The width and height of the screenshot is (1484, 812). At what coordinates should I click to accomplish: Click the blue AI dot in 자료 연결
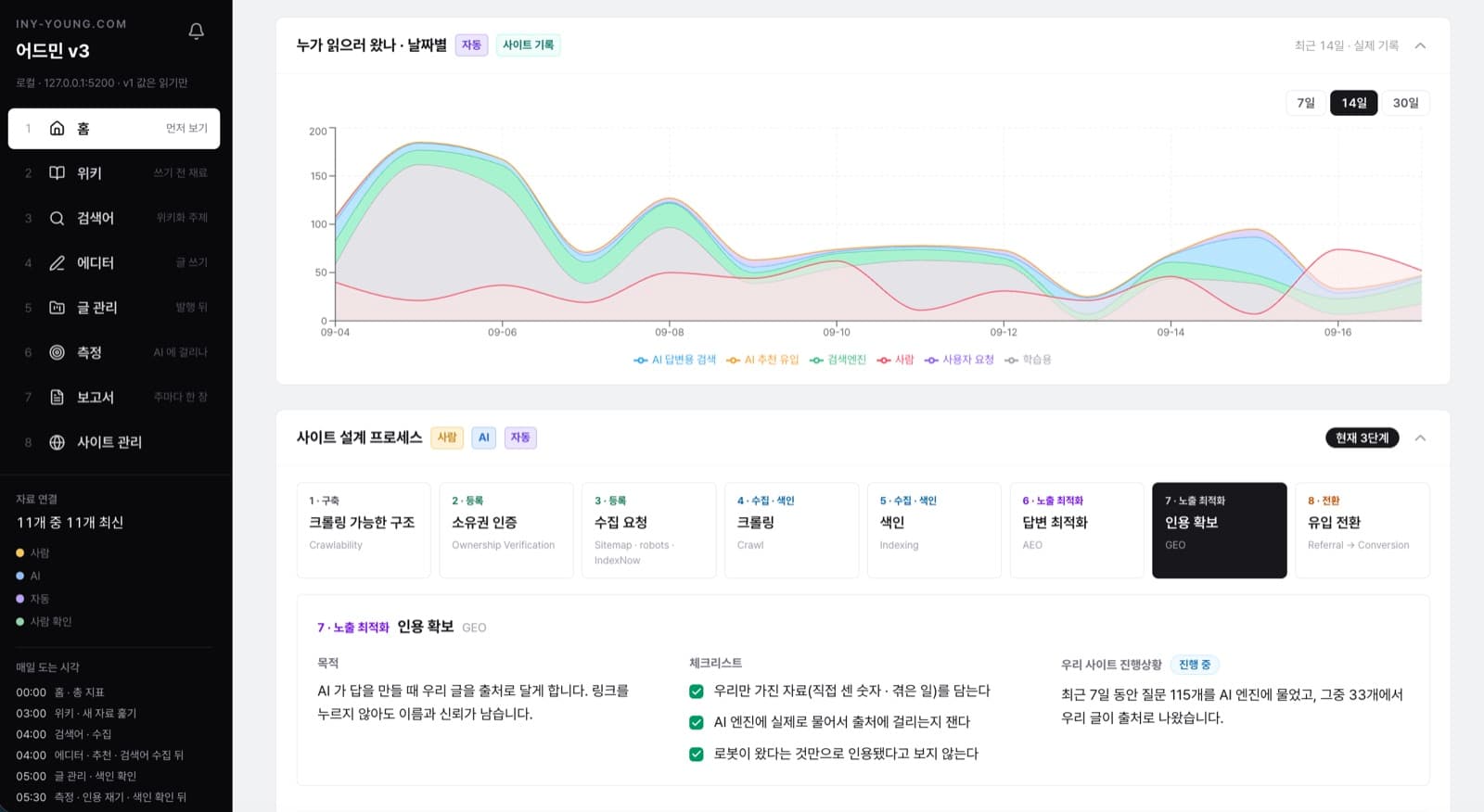pos(19,576)
